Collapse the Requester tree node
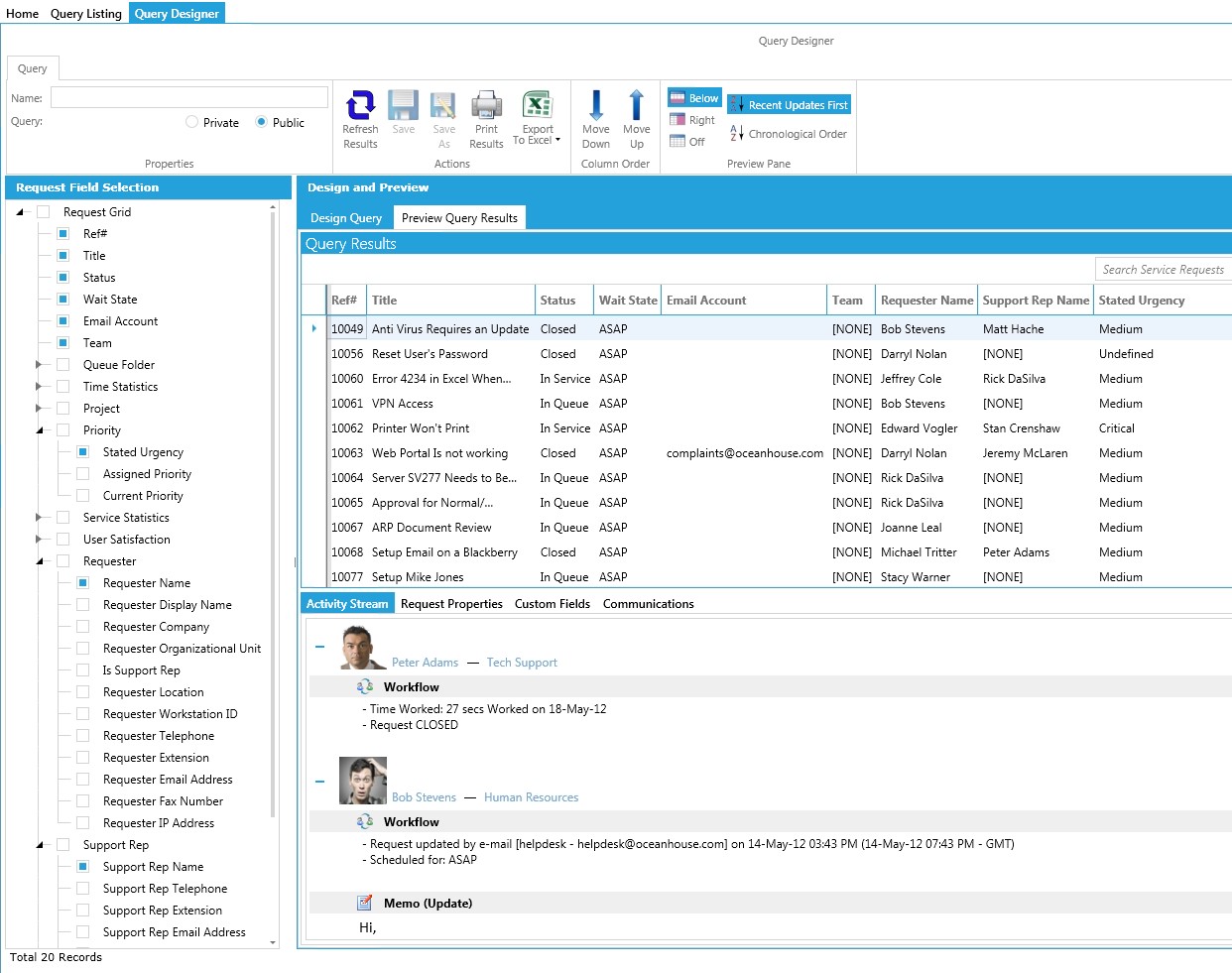This screenshot has width=1232, height=973. (39, 561)
